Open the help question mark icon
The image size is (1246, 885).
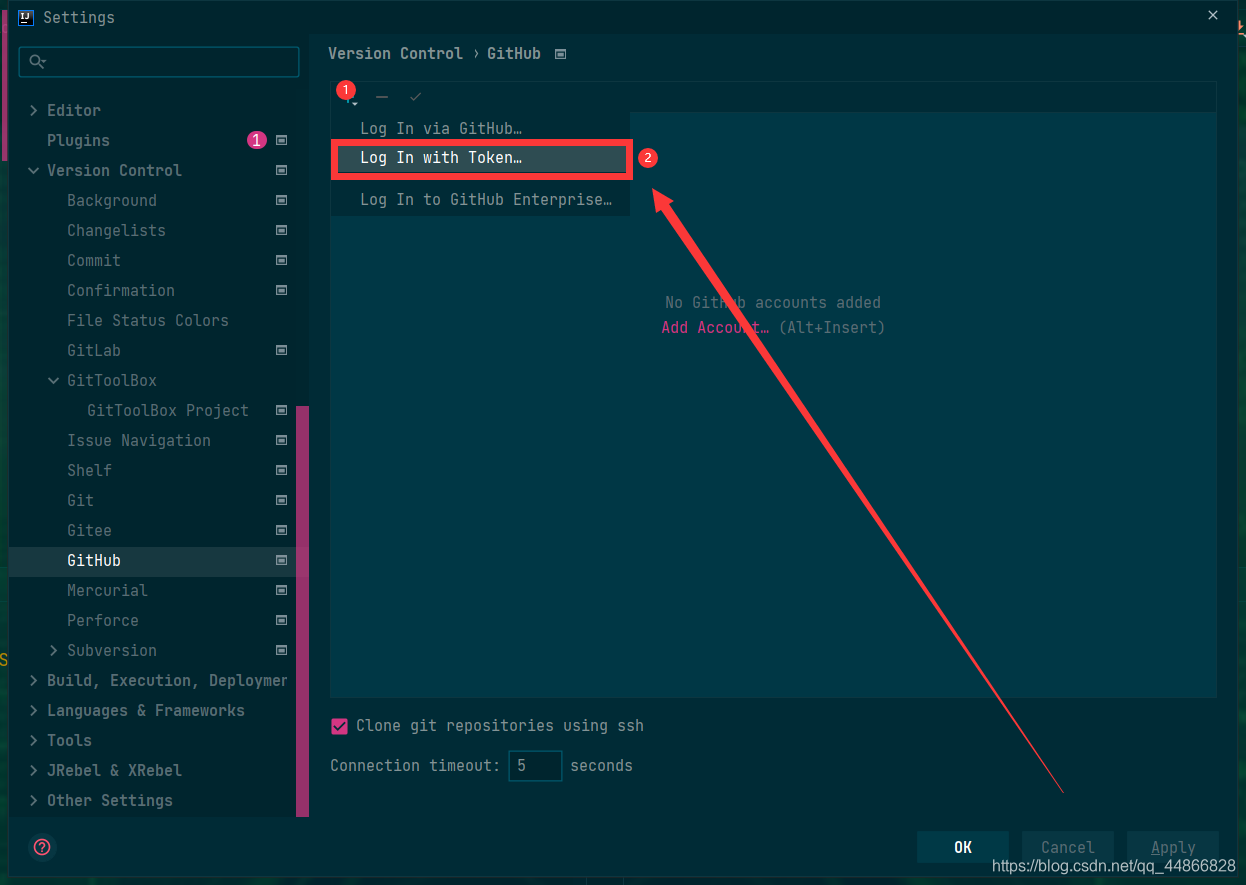[x=42, y=847]
